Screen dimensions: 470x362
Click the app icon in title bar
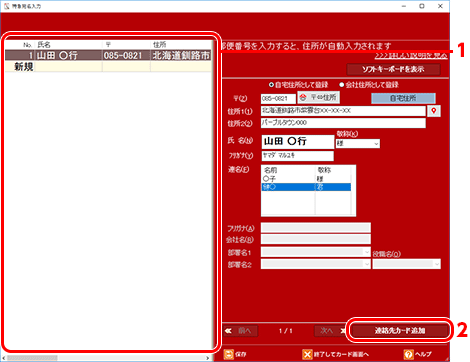pos(7,6)
